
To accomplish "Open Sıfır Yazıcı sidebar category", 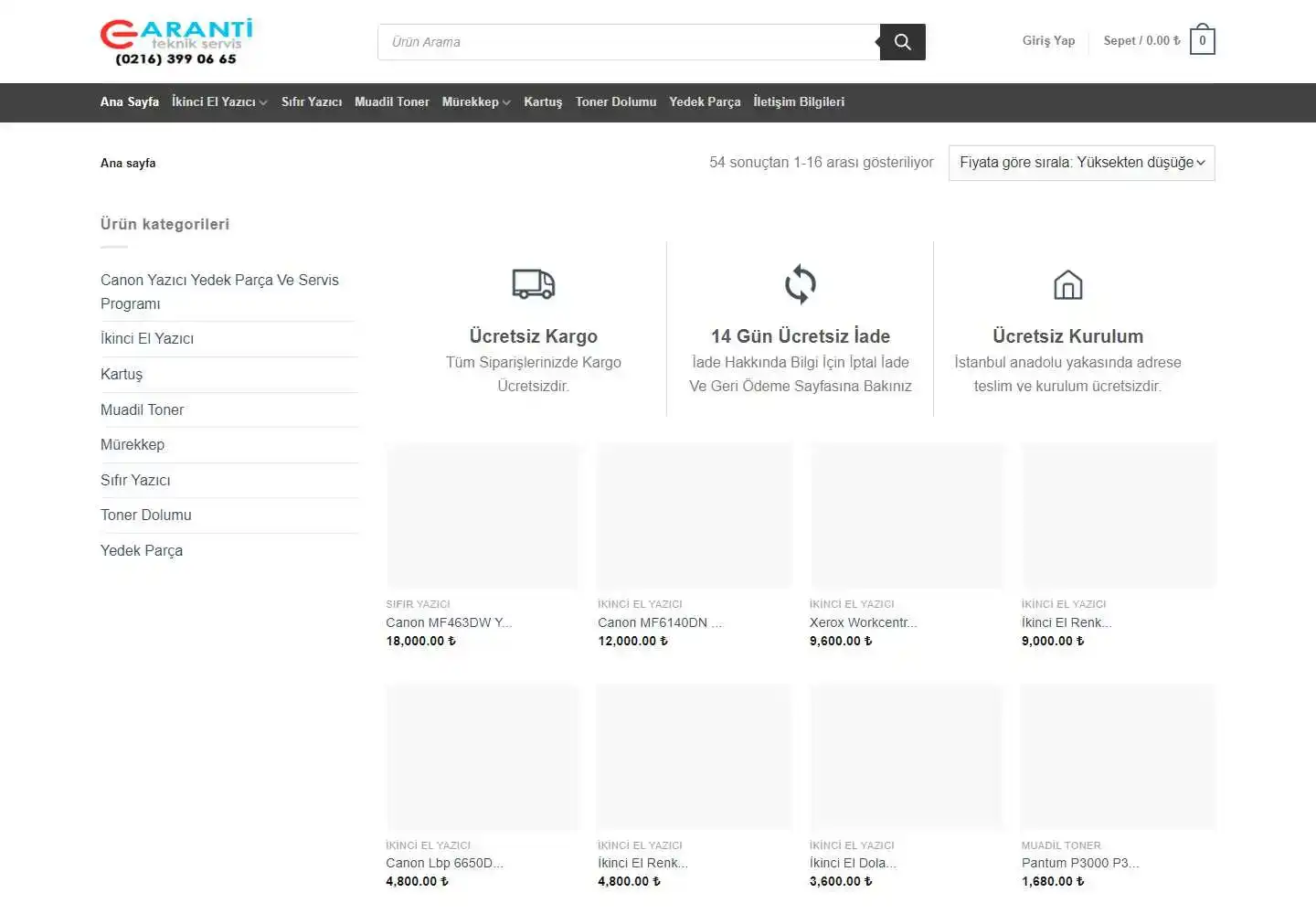I will click(x=135, y=480).
